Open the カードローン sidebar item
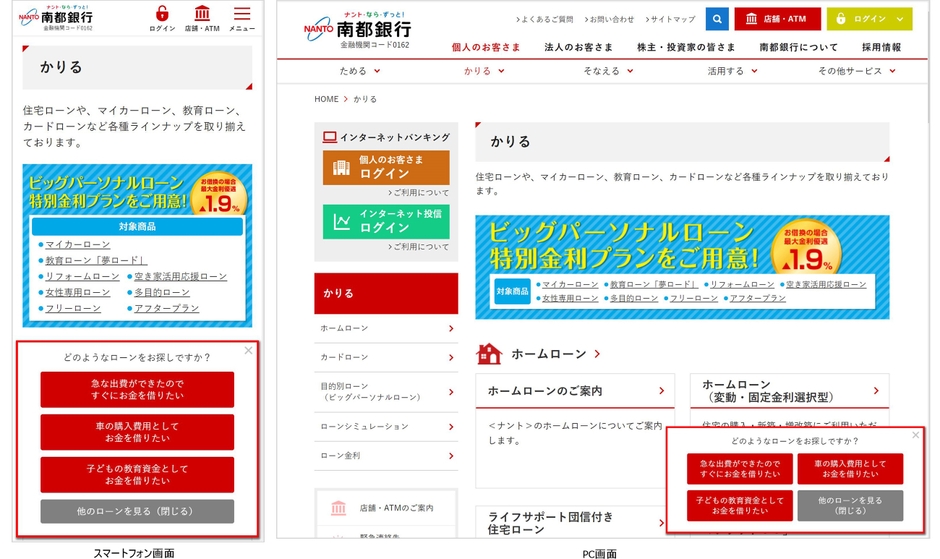Screen dimensions: 940x559 pyautogui.click(x=386, y=357)
